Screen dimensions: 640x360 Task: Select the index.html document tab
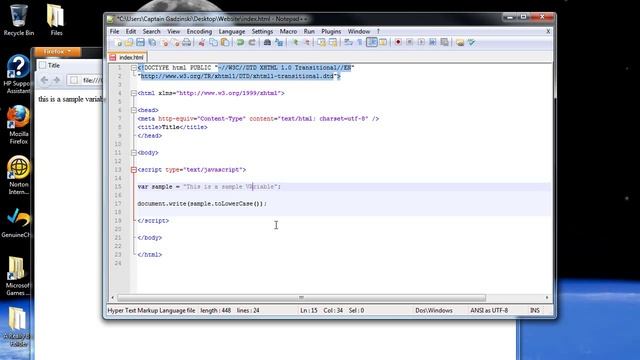127,58
